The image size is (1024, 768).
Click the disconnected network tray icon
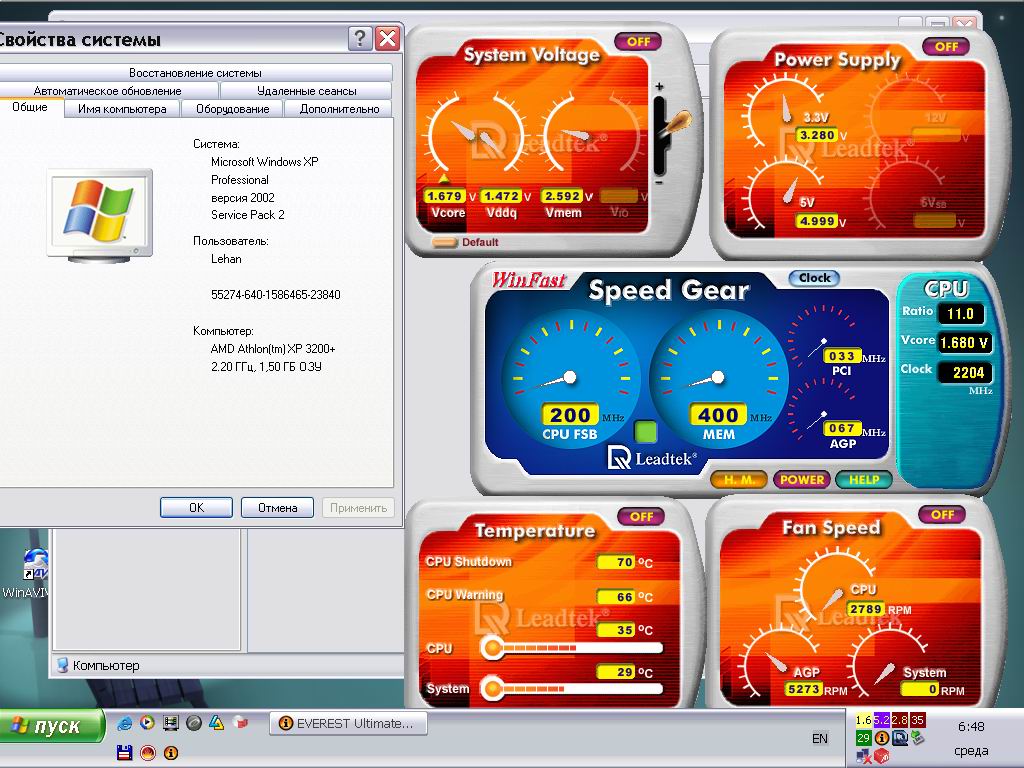[863, 756]
